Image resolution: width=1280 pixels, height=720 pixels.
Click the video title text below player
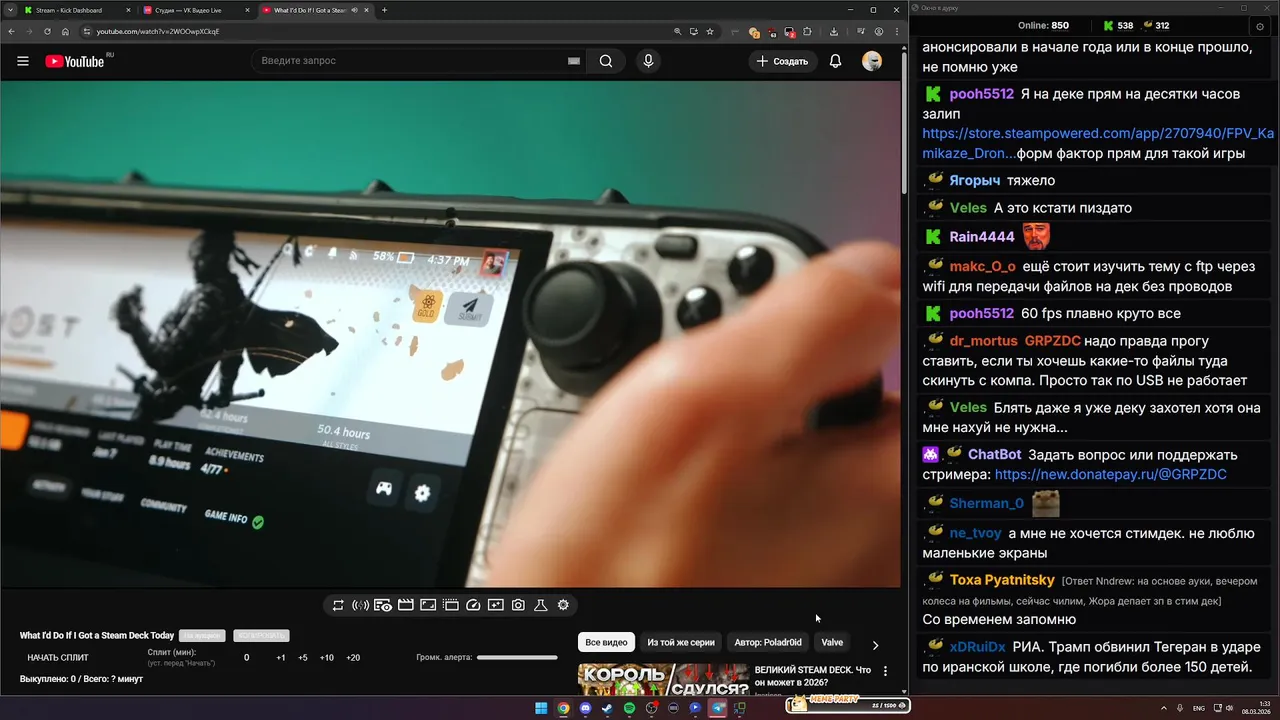coord(97,636)
